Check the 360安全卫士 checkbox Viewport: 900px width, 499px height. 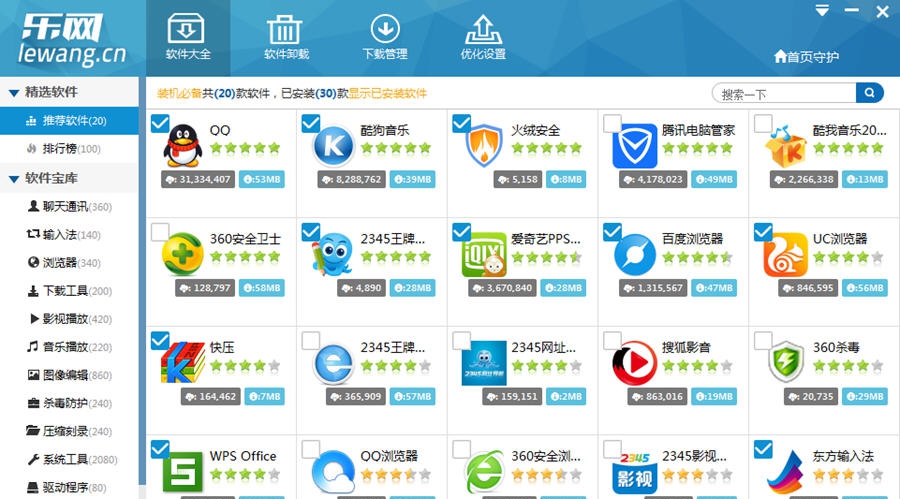(x=160, y=232)
